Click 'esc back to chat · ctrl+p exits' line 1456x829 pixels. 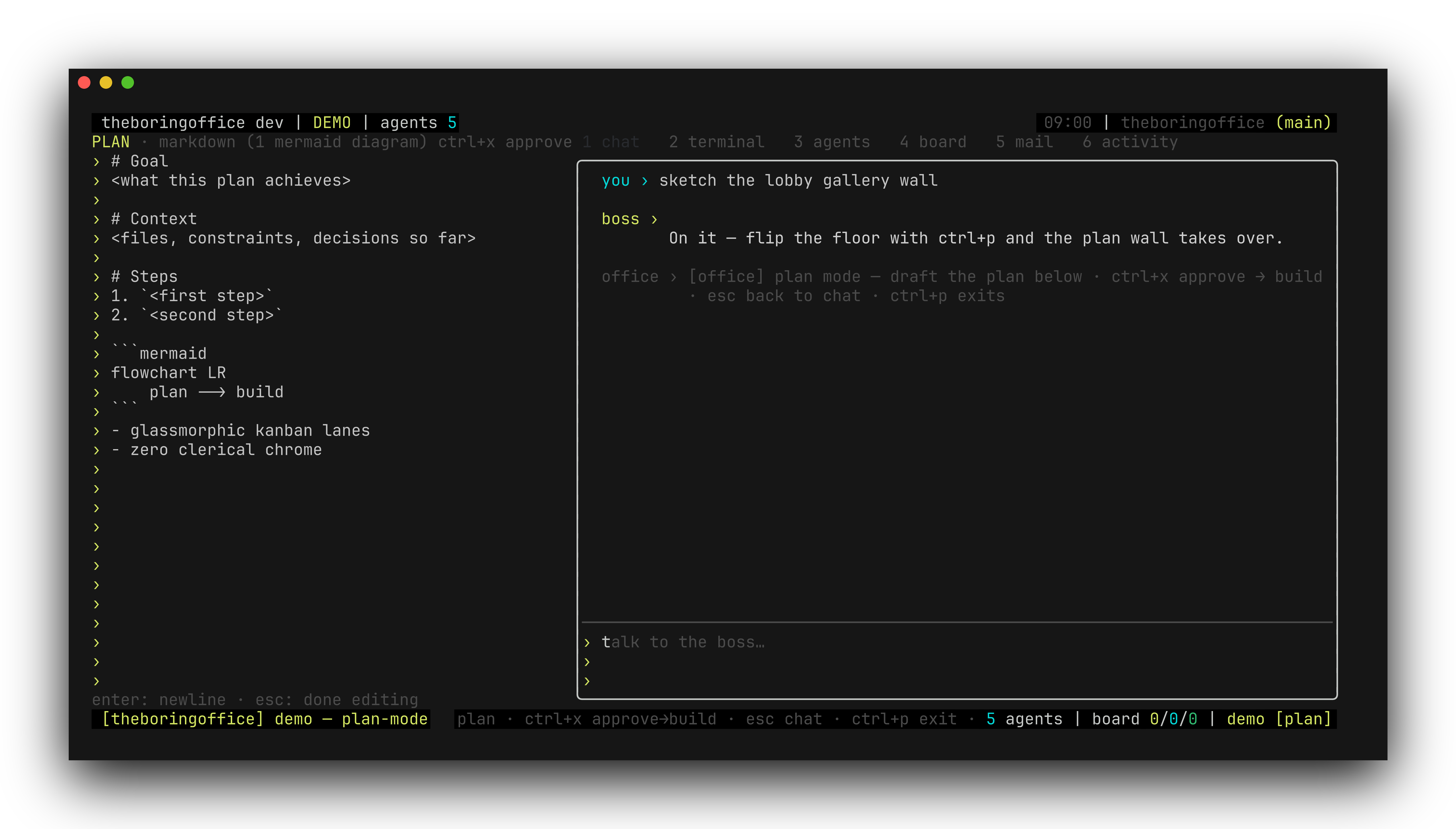click(x=856, y=296)
